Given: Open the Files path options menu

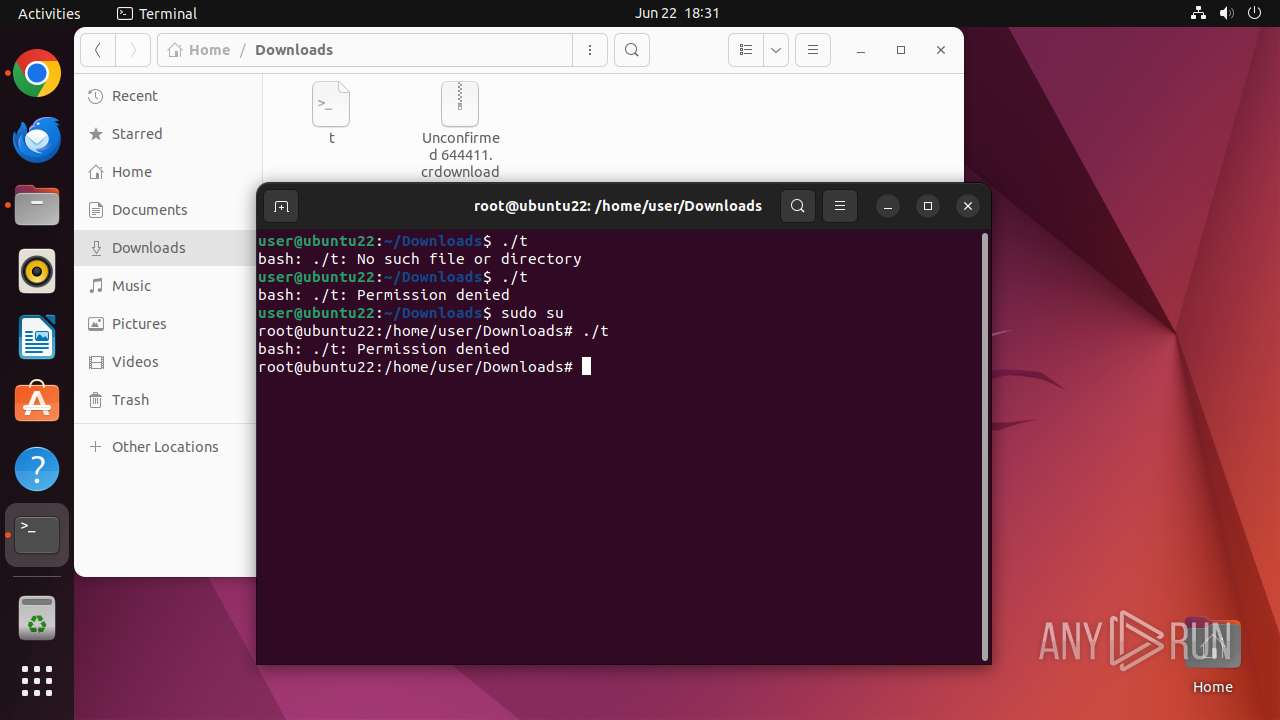Looking at the screenshot, I should point(590,50).
